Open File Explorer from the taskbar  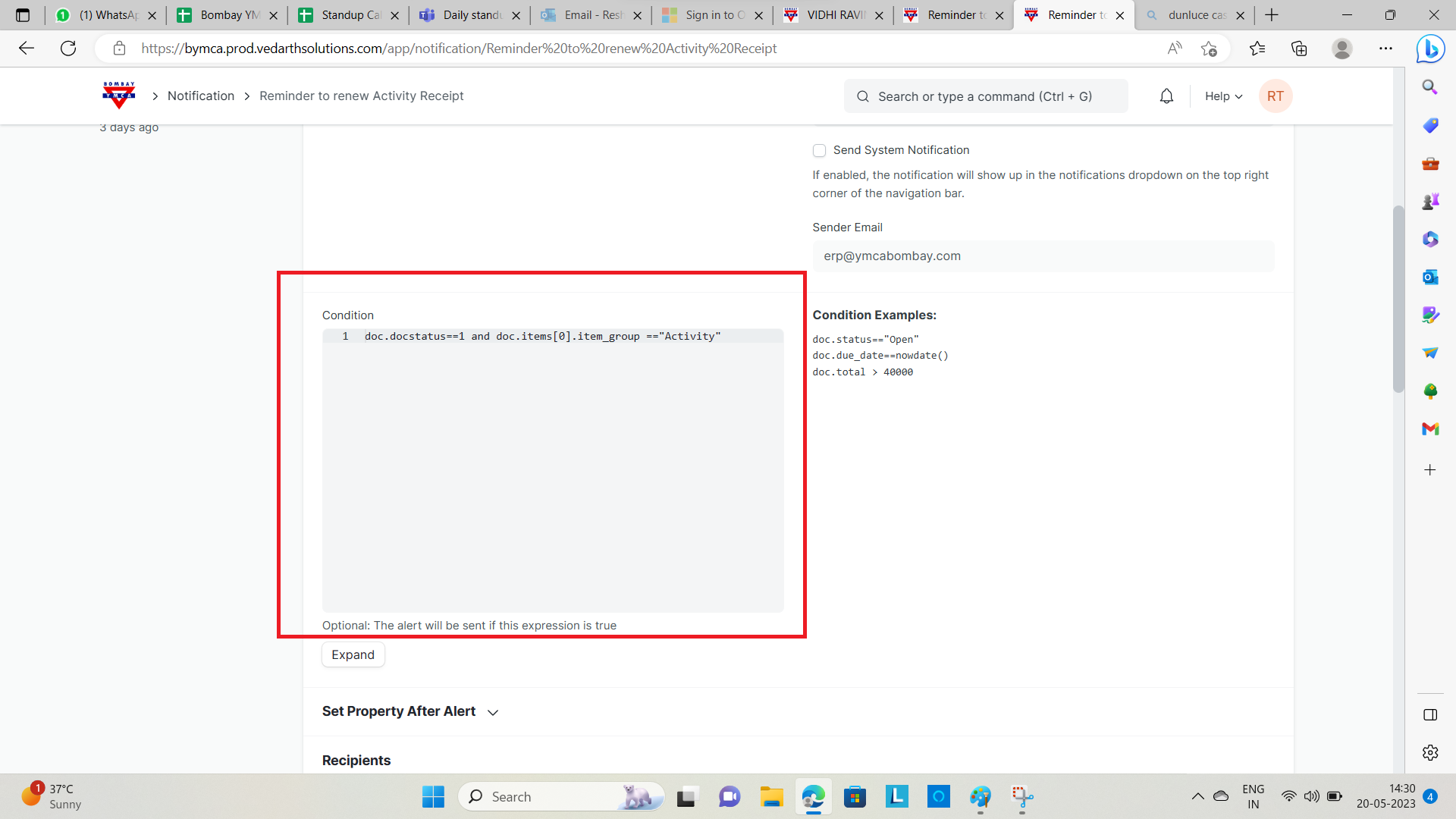(771, 797)
